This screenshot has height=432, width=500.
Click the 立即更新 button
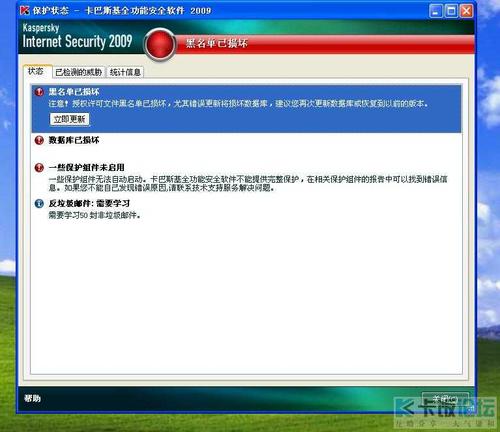[70, 119]
